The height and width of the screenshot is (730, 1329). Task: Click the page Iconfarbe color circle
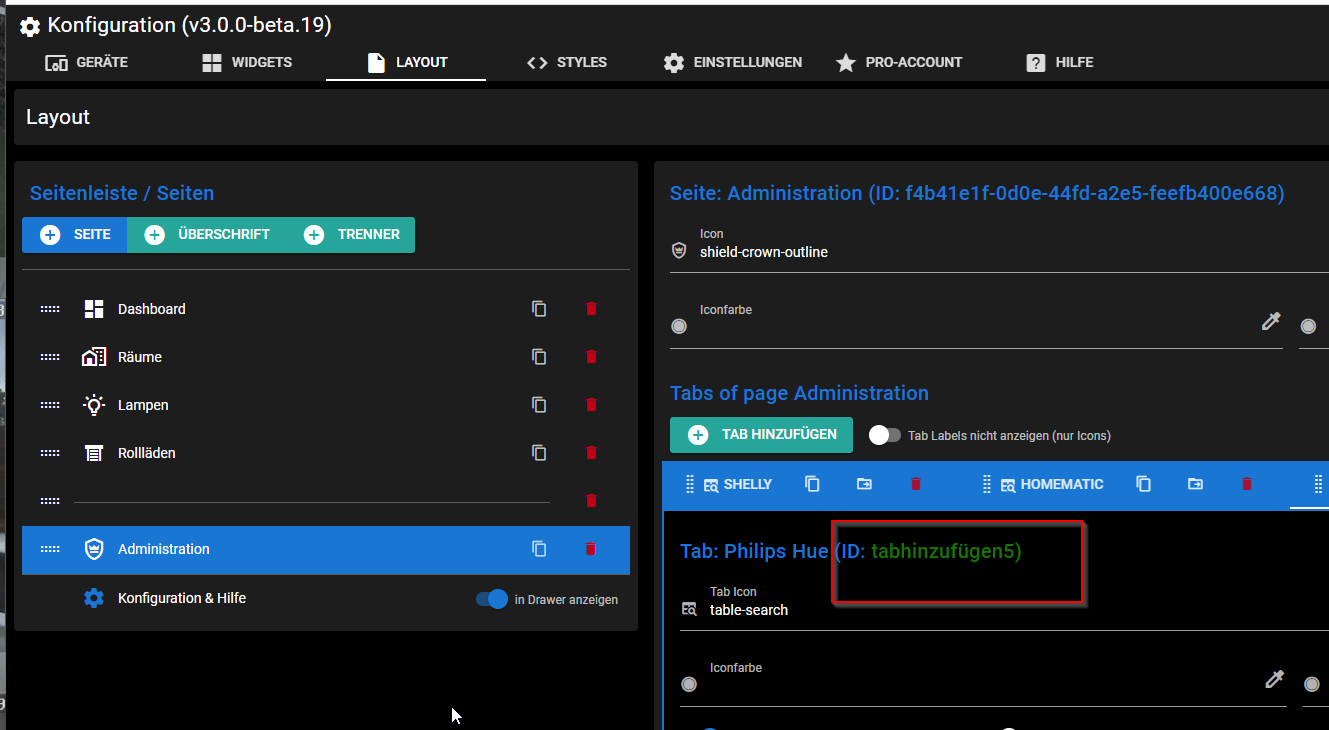[x=679, y=326]
